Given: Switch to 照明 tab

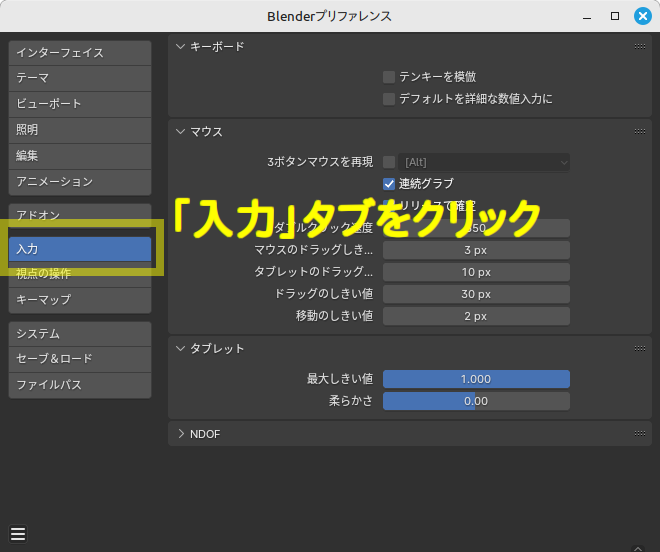Looking at the screenshot, I should pyautogui.click(x=80, y=130).
